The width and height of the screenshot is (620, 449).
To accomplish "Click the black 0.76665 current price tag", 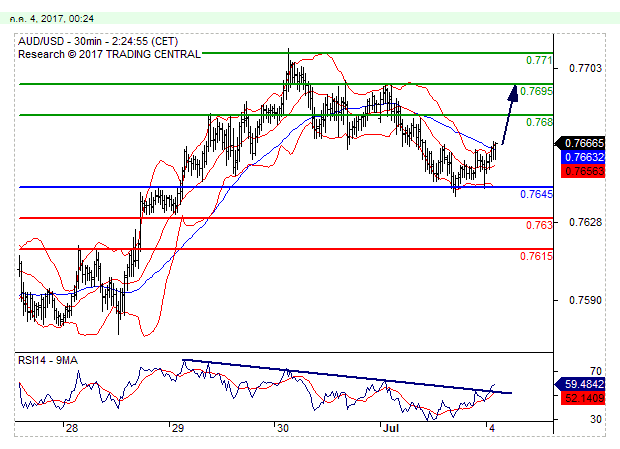I will tap(580, 143).
